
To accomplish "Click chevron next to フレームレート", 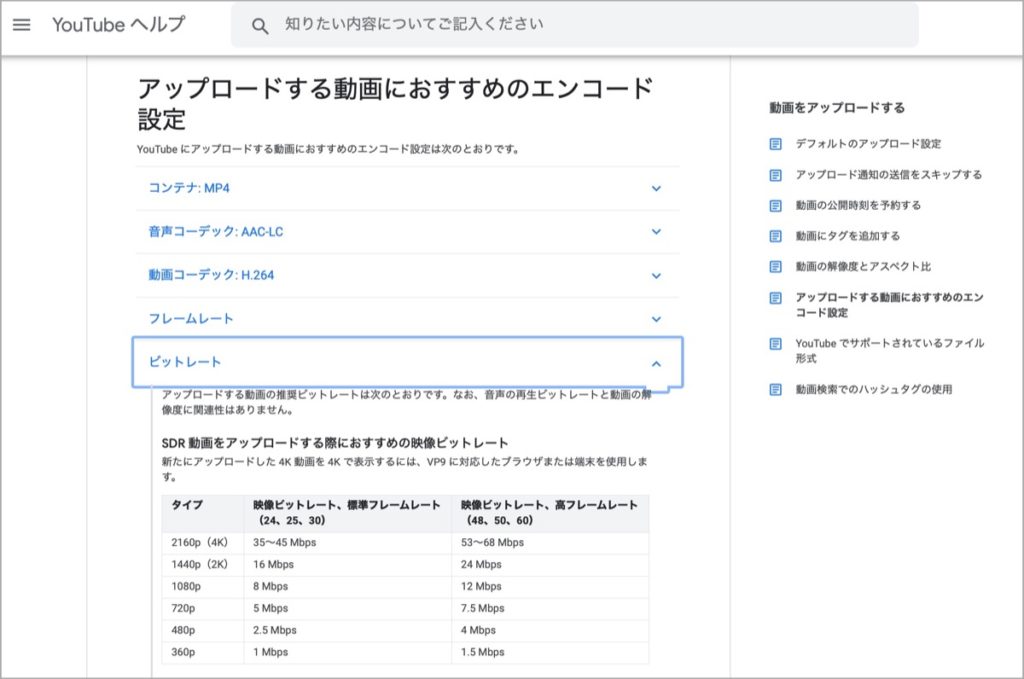I will [656, 319].
